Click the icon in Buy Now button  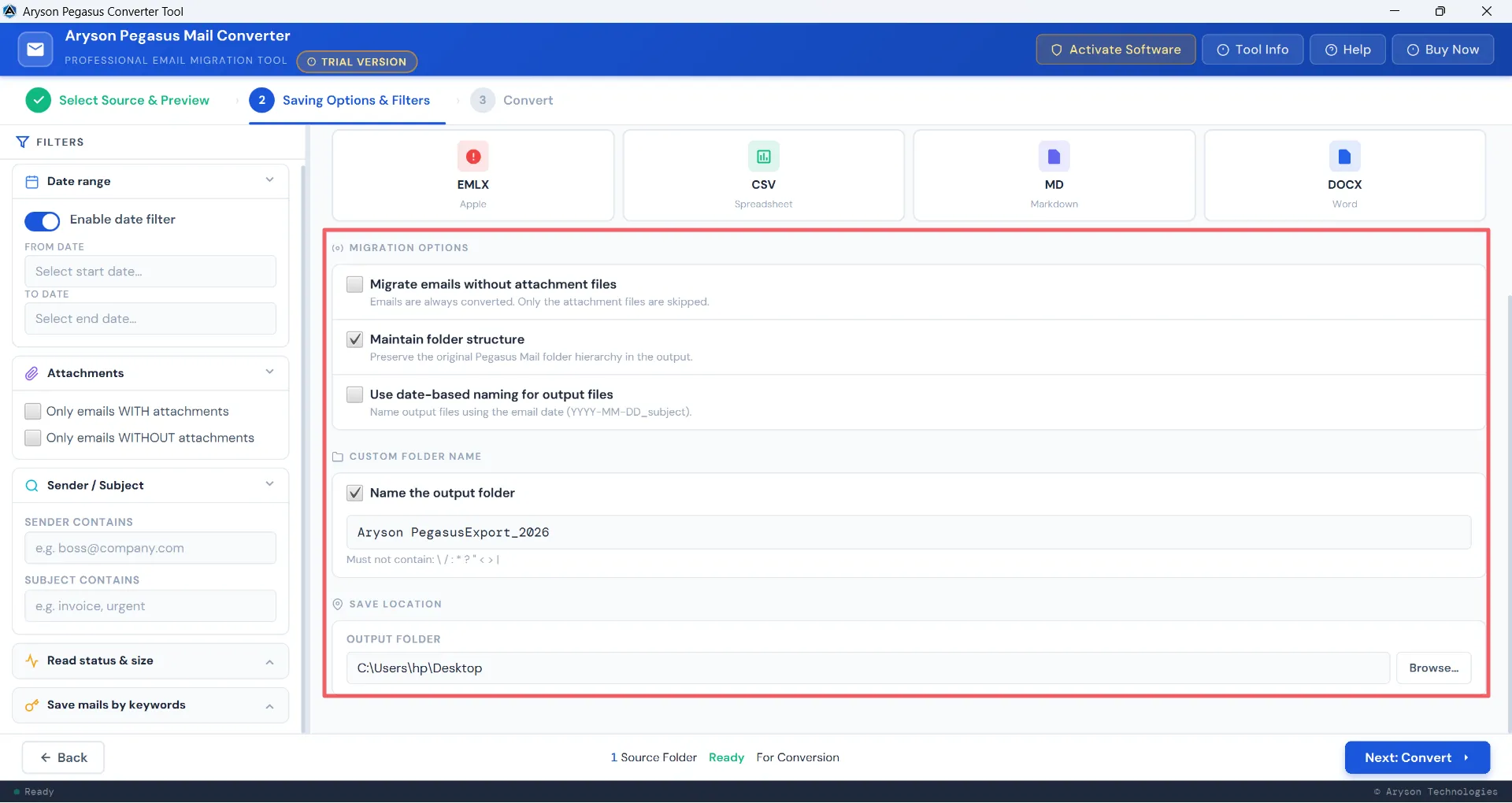click(x=1413, y=50)
